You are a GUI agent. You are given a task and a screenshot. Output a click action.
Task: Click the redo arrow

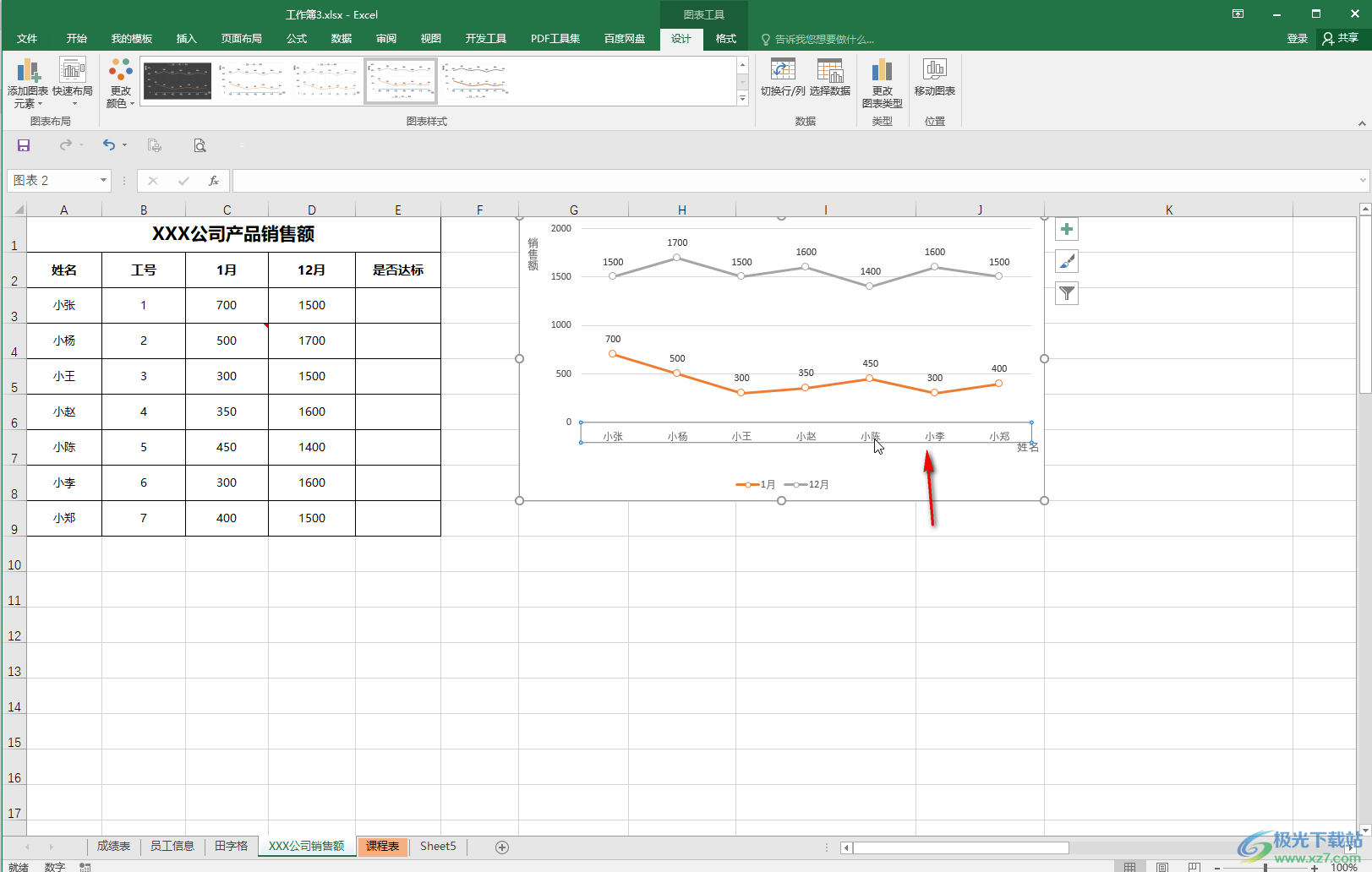pos(65,145)
